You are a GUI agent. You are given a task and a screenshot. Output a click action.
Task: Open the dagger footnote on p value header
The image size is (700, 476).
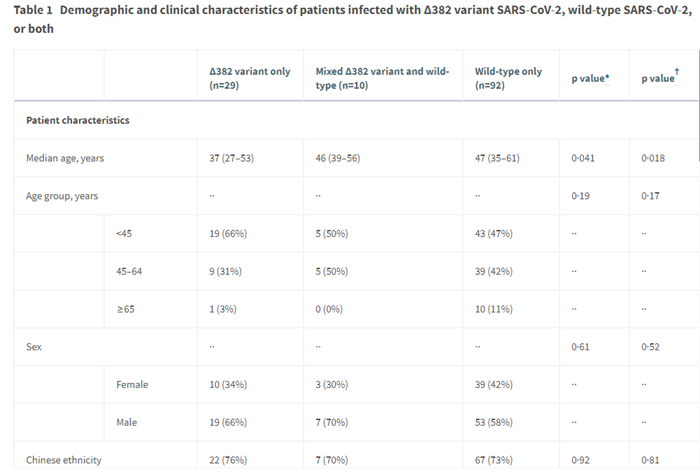(676, 75)
